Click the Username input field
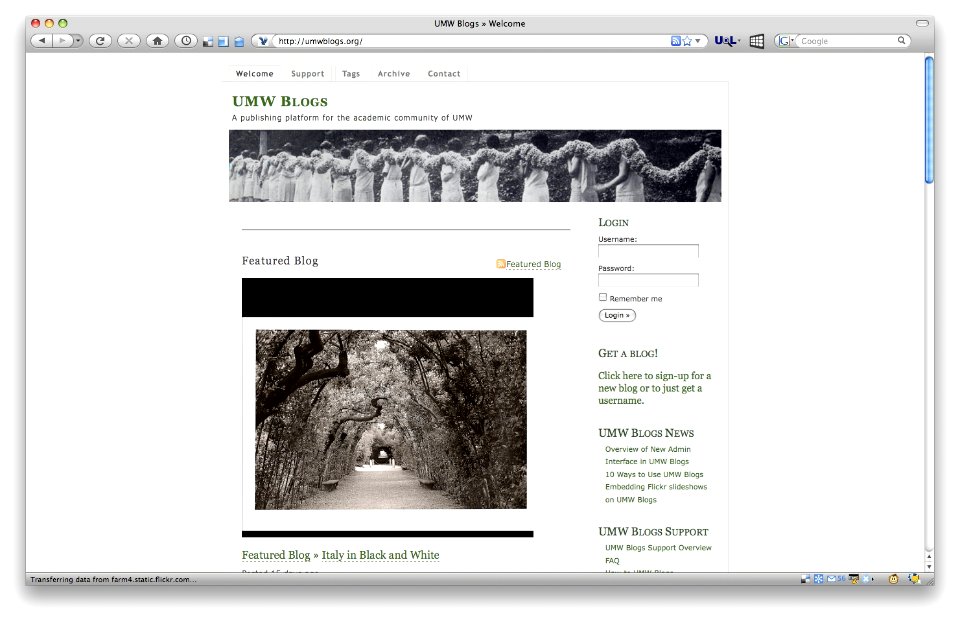 [x=648, y=251]
